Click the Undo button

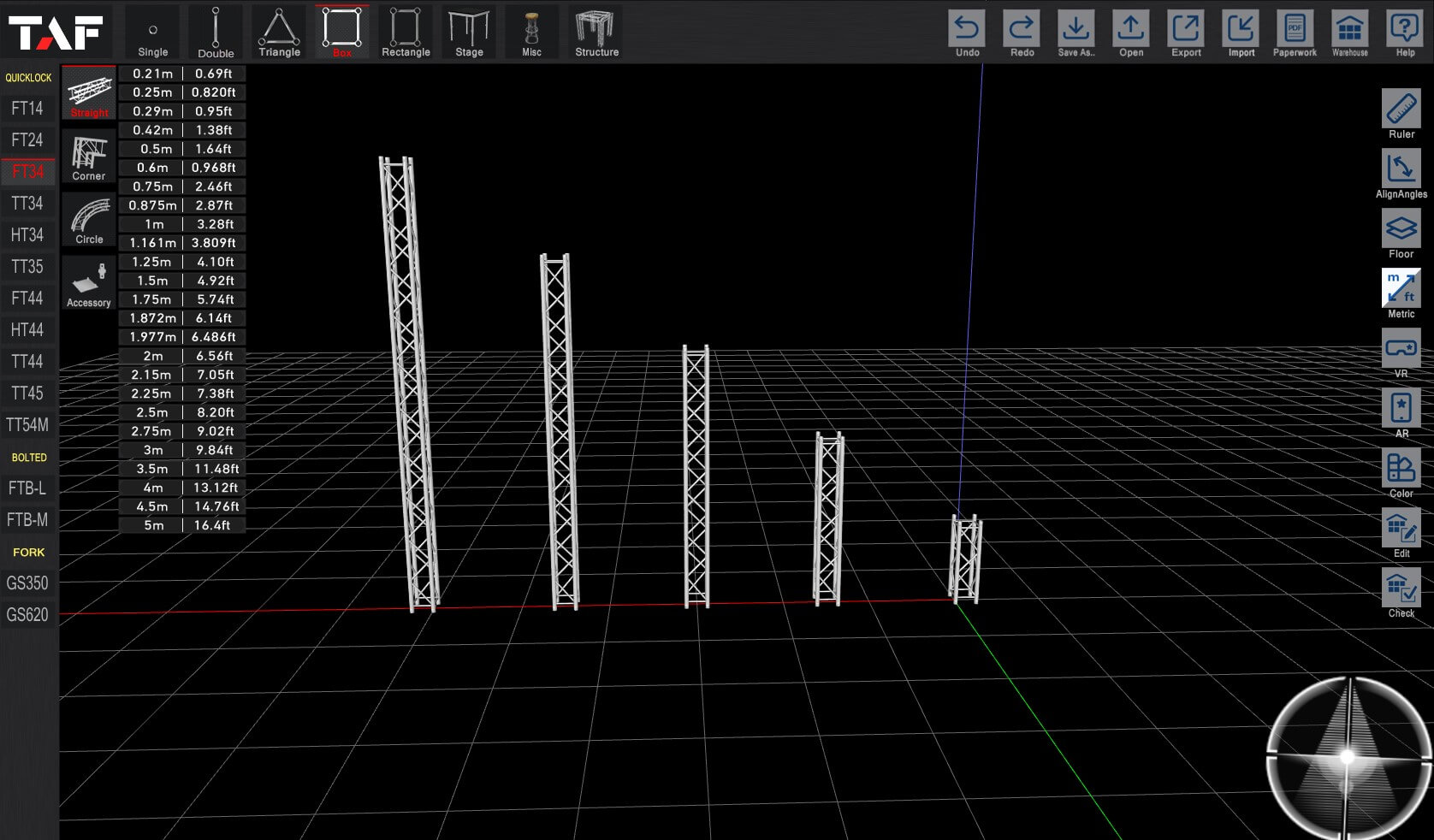click(967, 33)
